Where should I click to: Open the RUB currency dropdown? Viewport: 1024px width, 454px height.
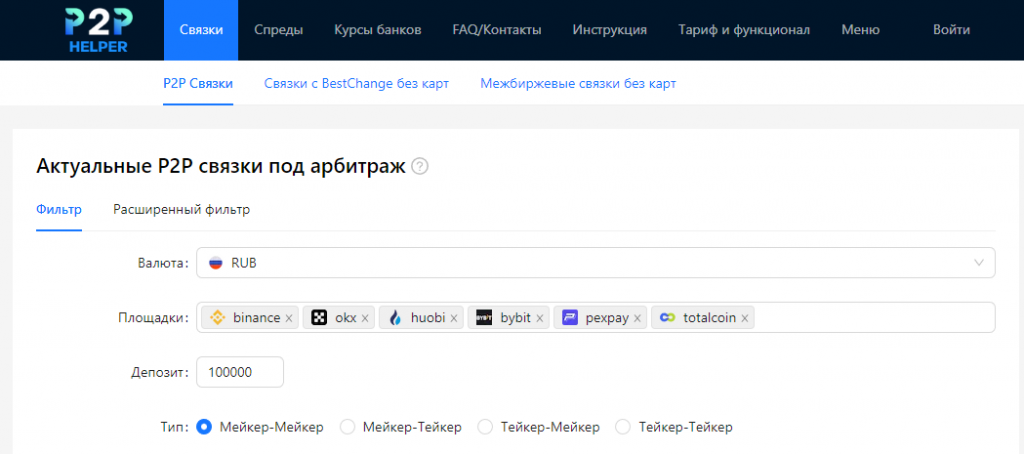pos(595,263)
